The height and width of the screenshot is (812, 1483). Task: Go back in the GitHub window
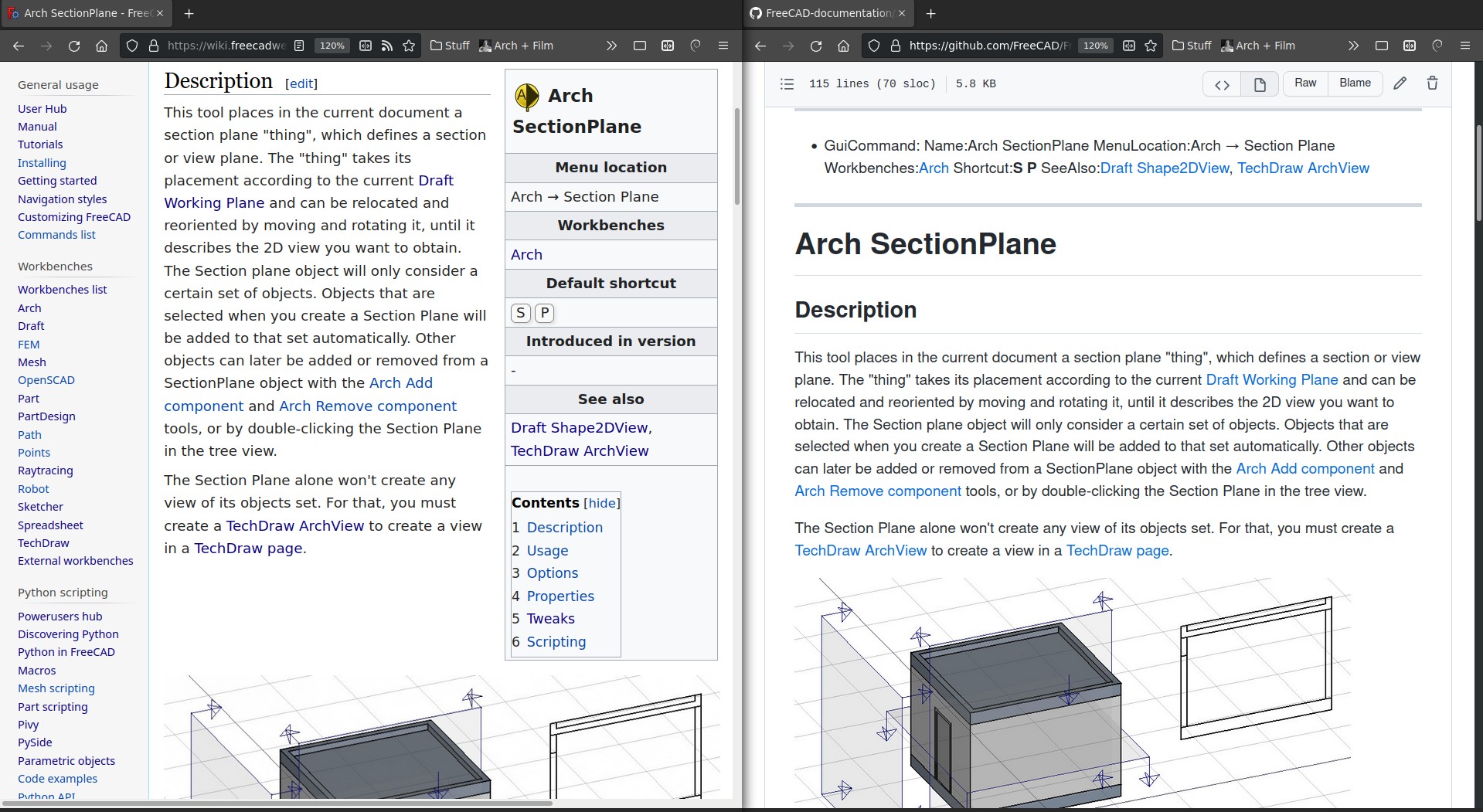760,46
